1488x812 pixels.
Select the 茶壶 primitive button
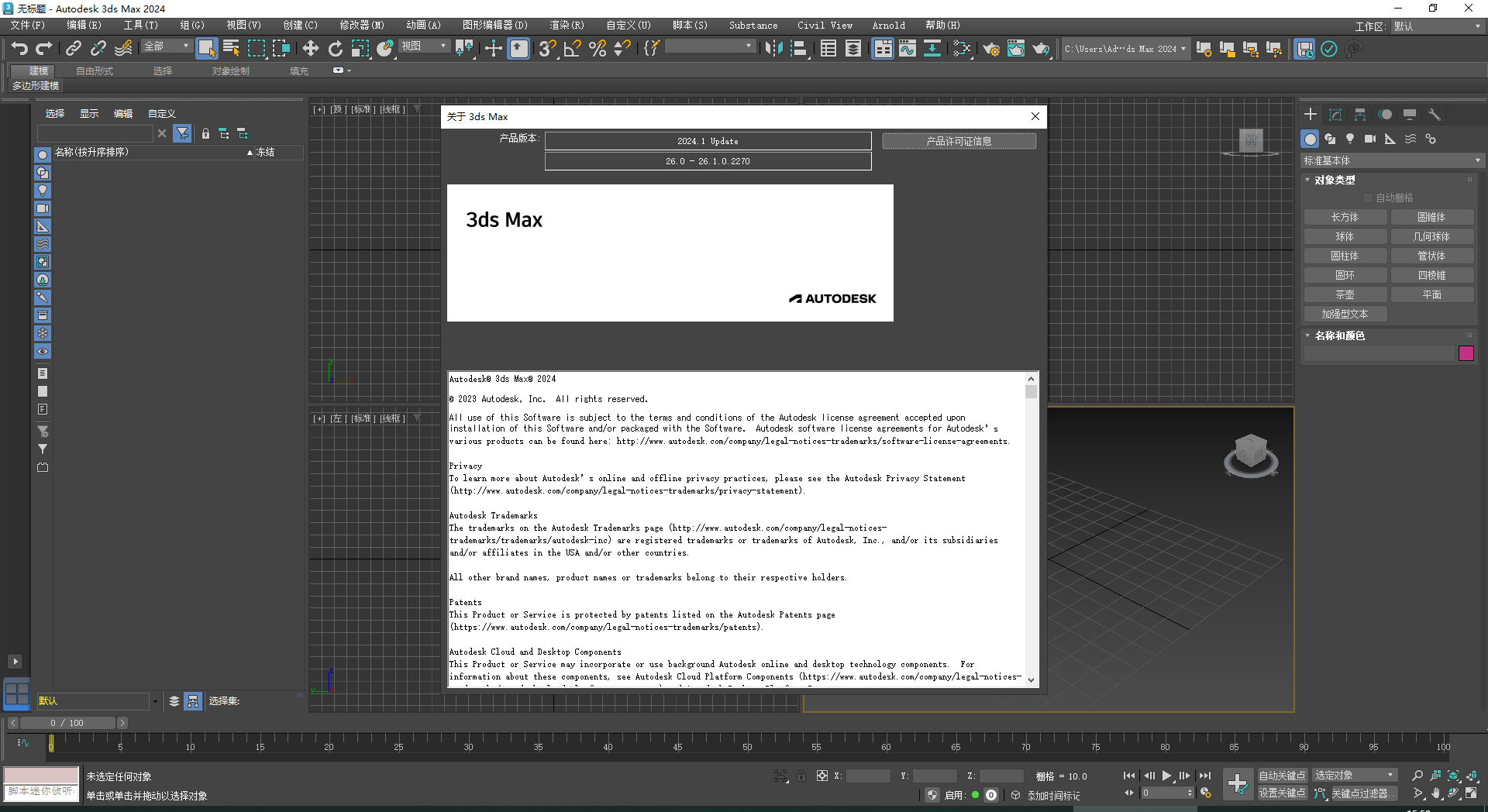coord(1345,294)
